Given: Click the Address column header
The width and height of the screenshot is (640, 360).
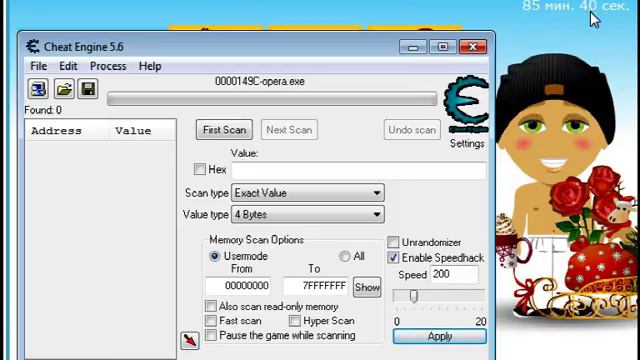Looking at the screenshot, I should 67,131.
